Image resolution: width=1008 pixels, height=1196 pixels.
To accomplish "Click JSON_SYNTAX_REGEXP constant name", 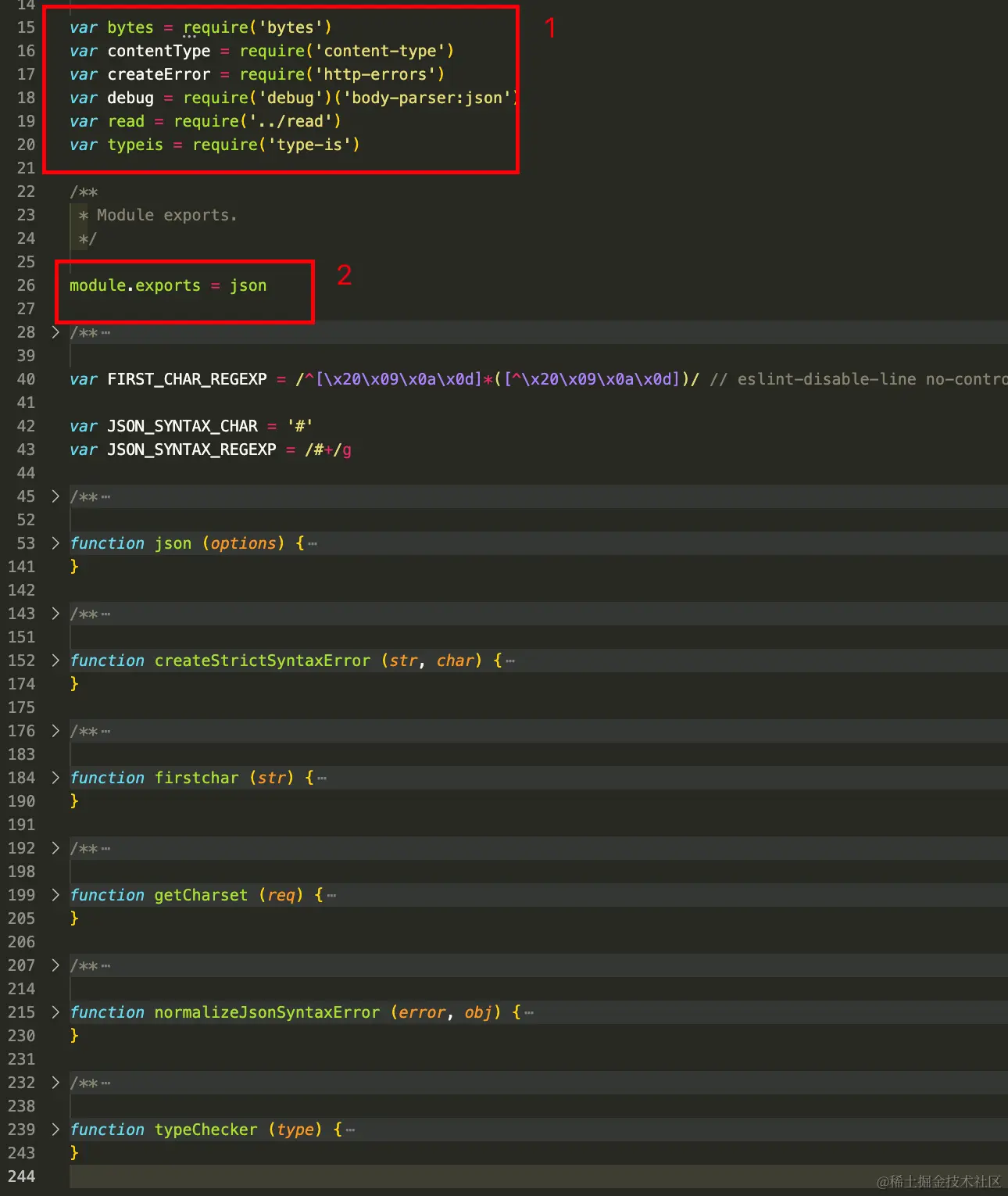I will [x=191, y=449].
